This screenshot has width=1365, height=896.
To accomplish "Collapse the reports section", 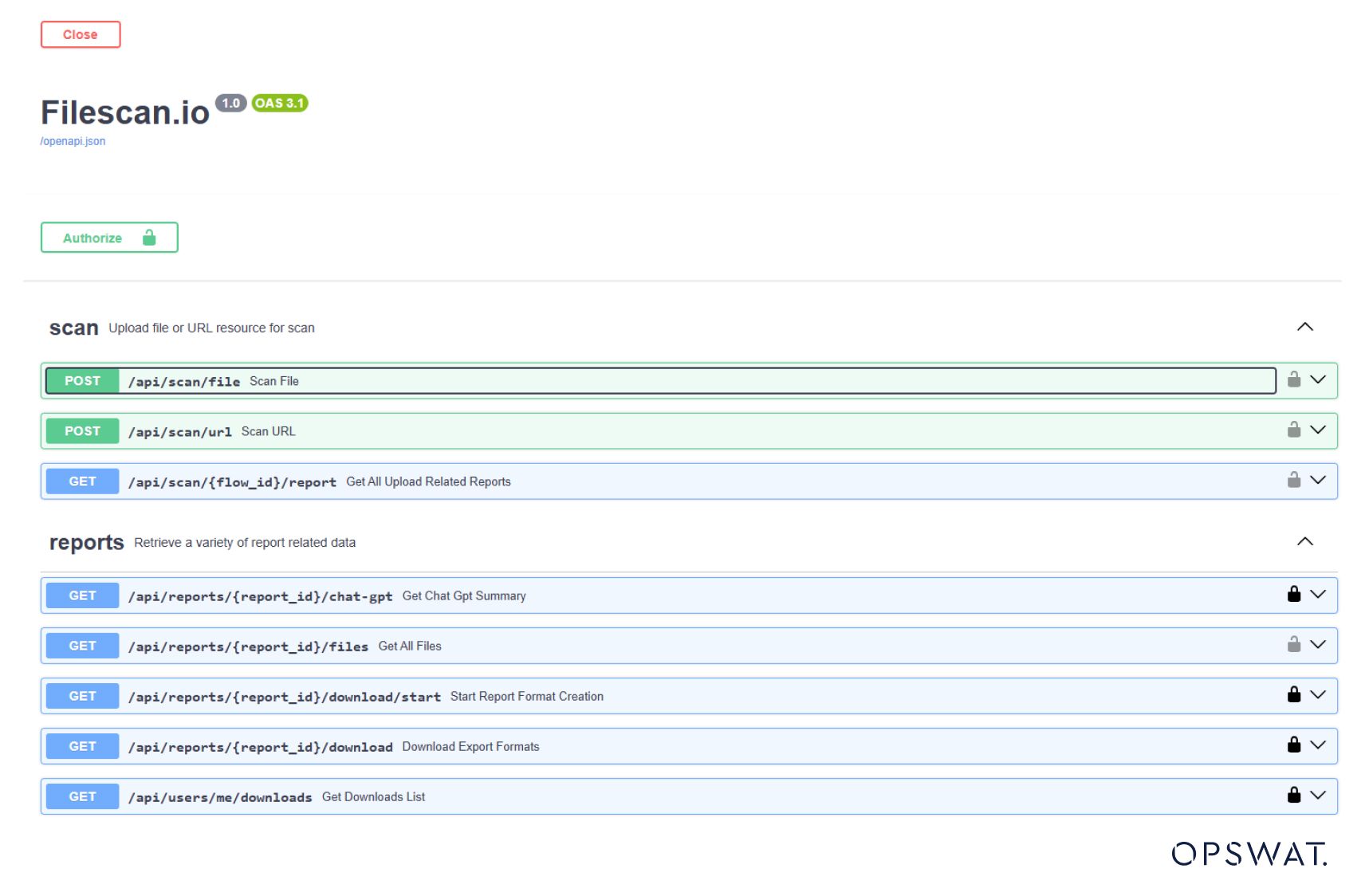I will [x=1304, y=541].
